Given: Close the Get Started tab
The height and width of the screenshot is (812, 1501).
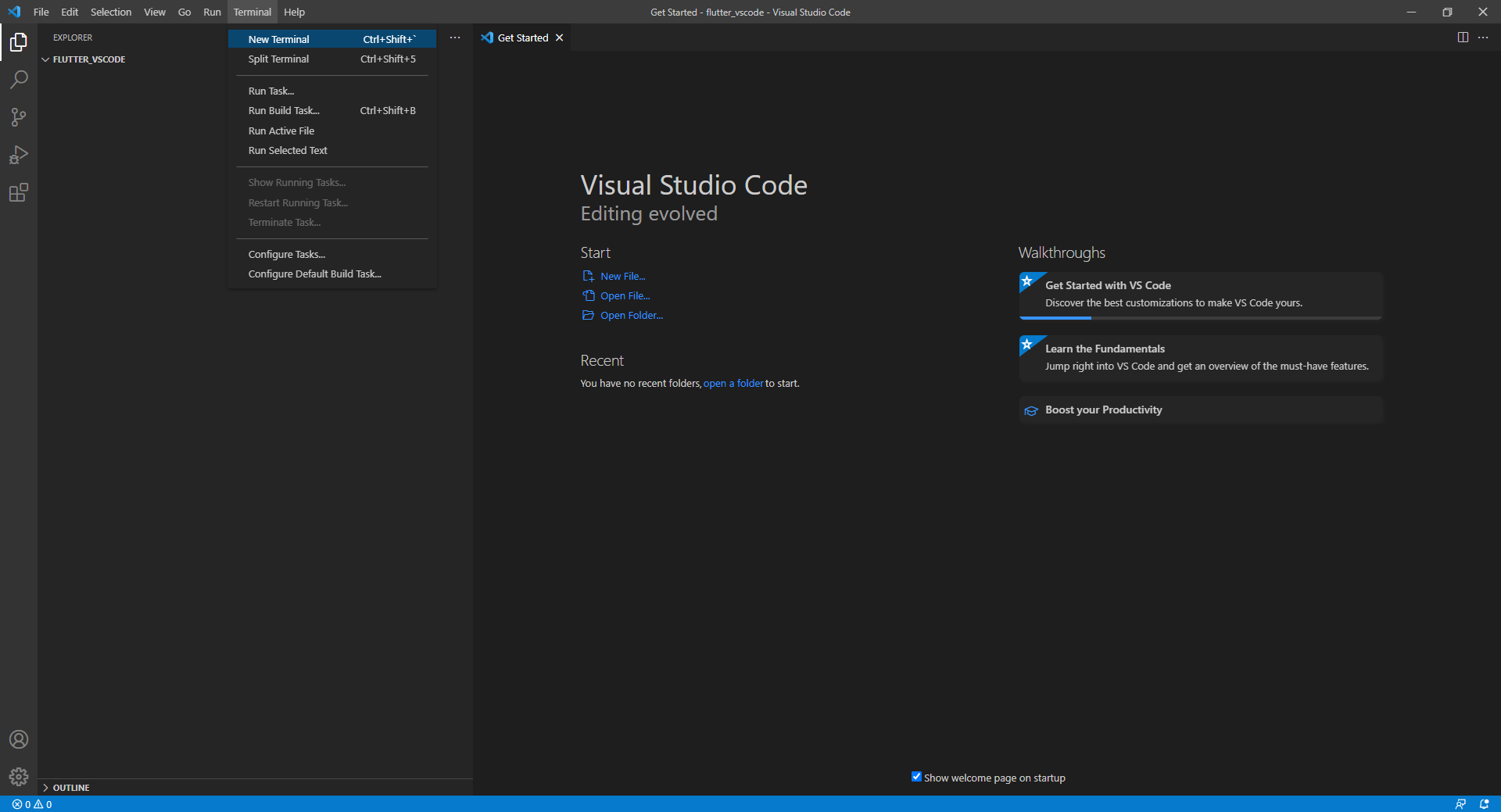Looking at the screenshot, I should pyautogui.click(x=559, y=38).
